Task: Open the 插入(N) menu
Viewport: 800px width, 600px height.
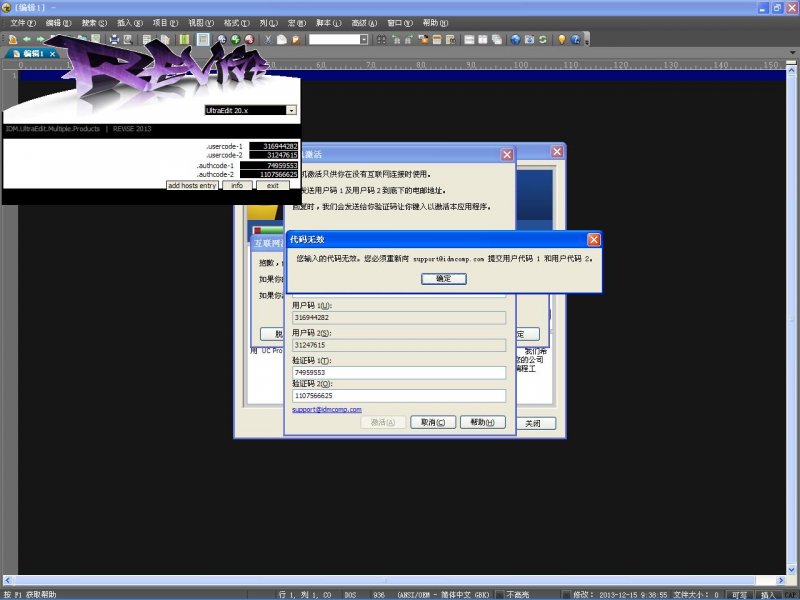Action: [130, 23]
